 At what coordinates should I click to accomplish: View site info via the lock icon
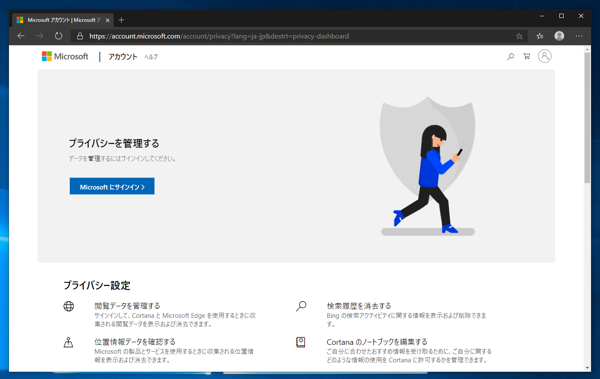pos(80,36)
